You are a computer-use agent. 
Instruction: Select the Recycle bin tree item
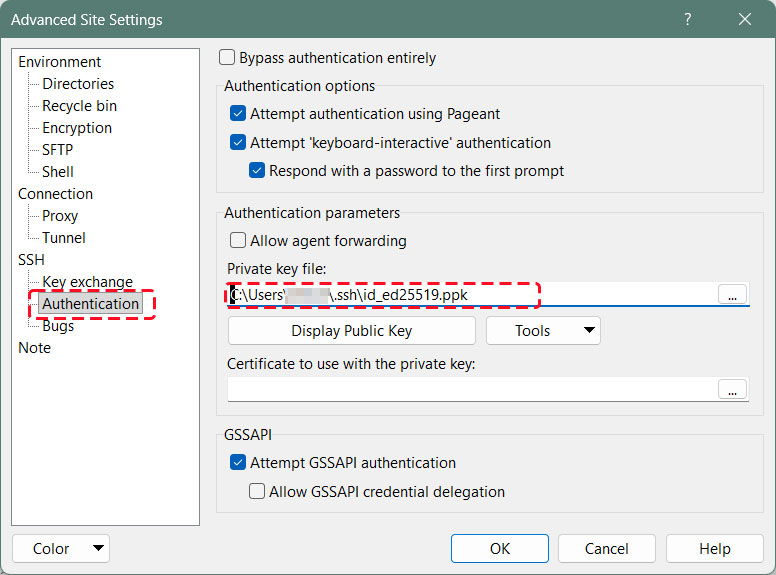79,106
